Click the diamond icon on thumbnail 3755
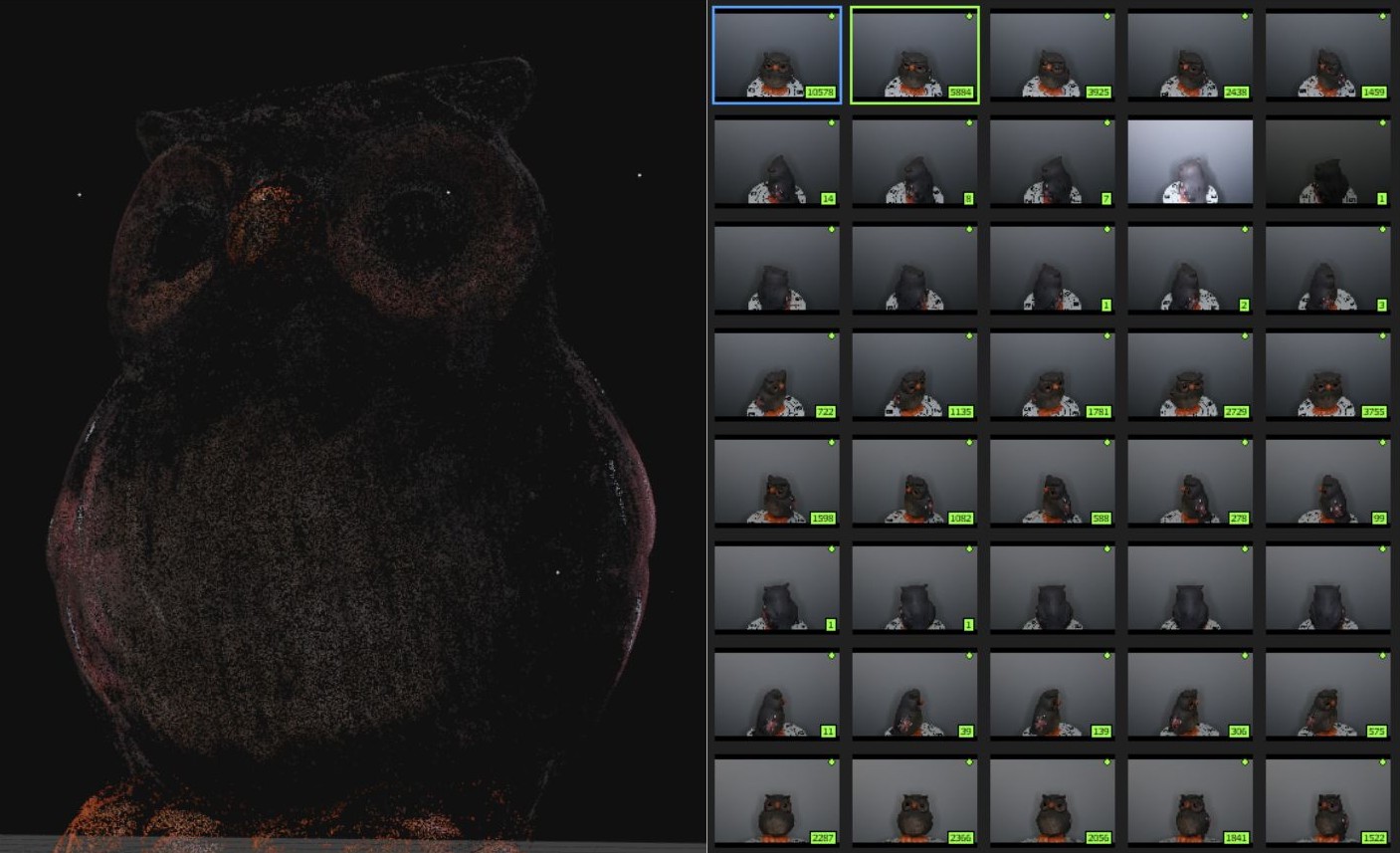1400x853 pixels. 1383,336
